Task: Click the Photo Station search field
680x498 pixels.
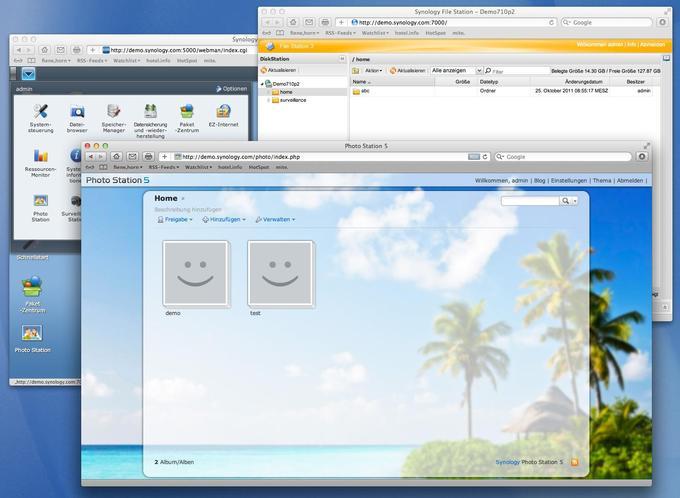Action: coord(529,201)
